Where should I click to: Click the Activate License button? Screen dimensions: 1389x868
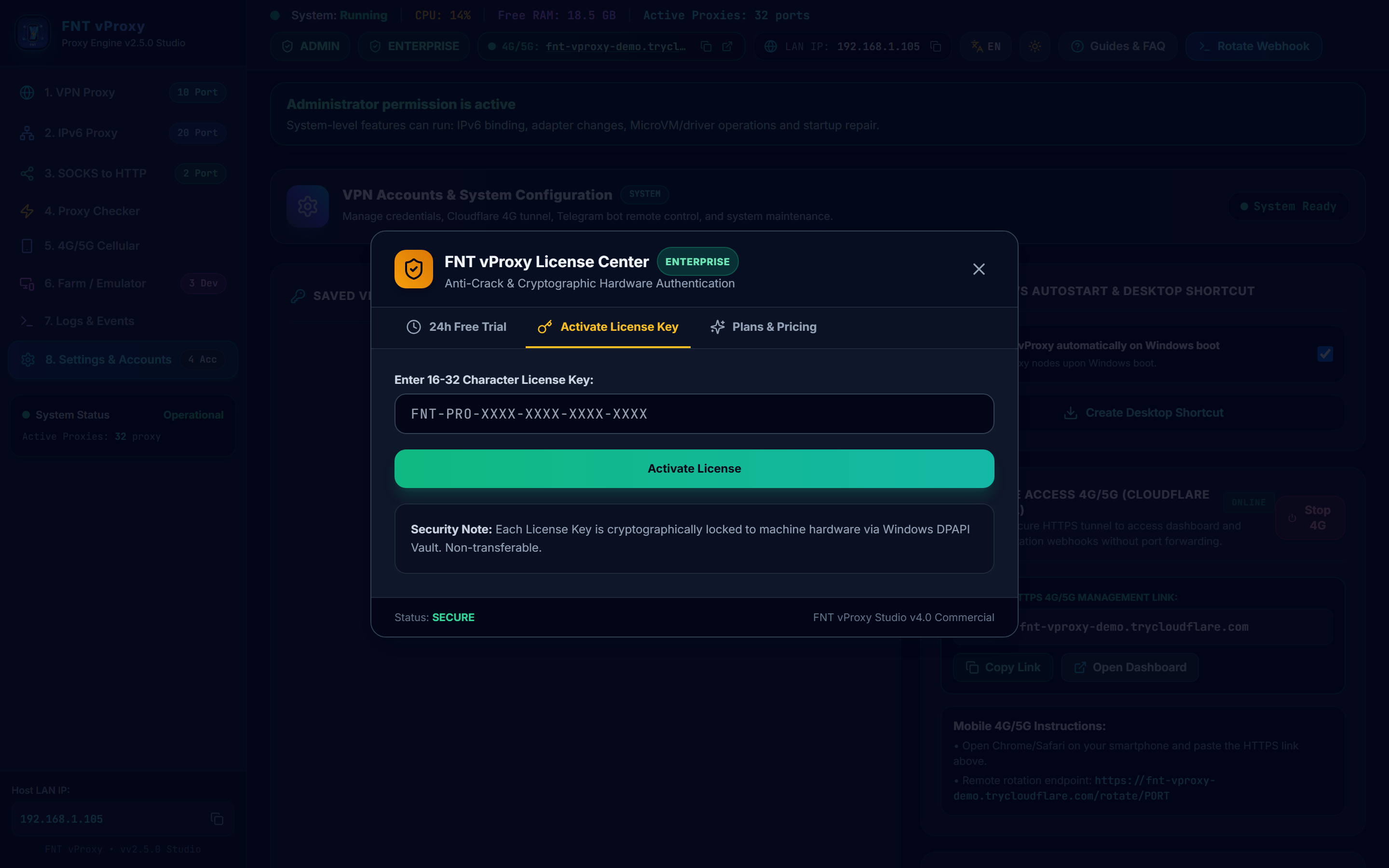[694, 468]
